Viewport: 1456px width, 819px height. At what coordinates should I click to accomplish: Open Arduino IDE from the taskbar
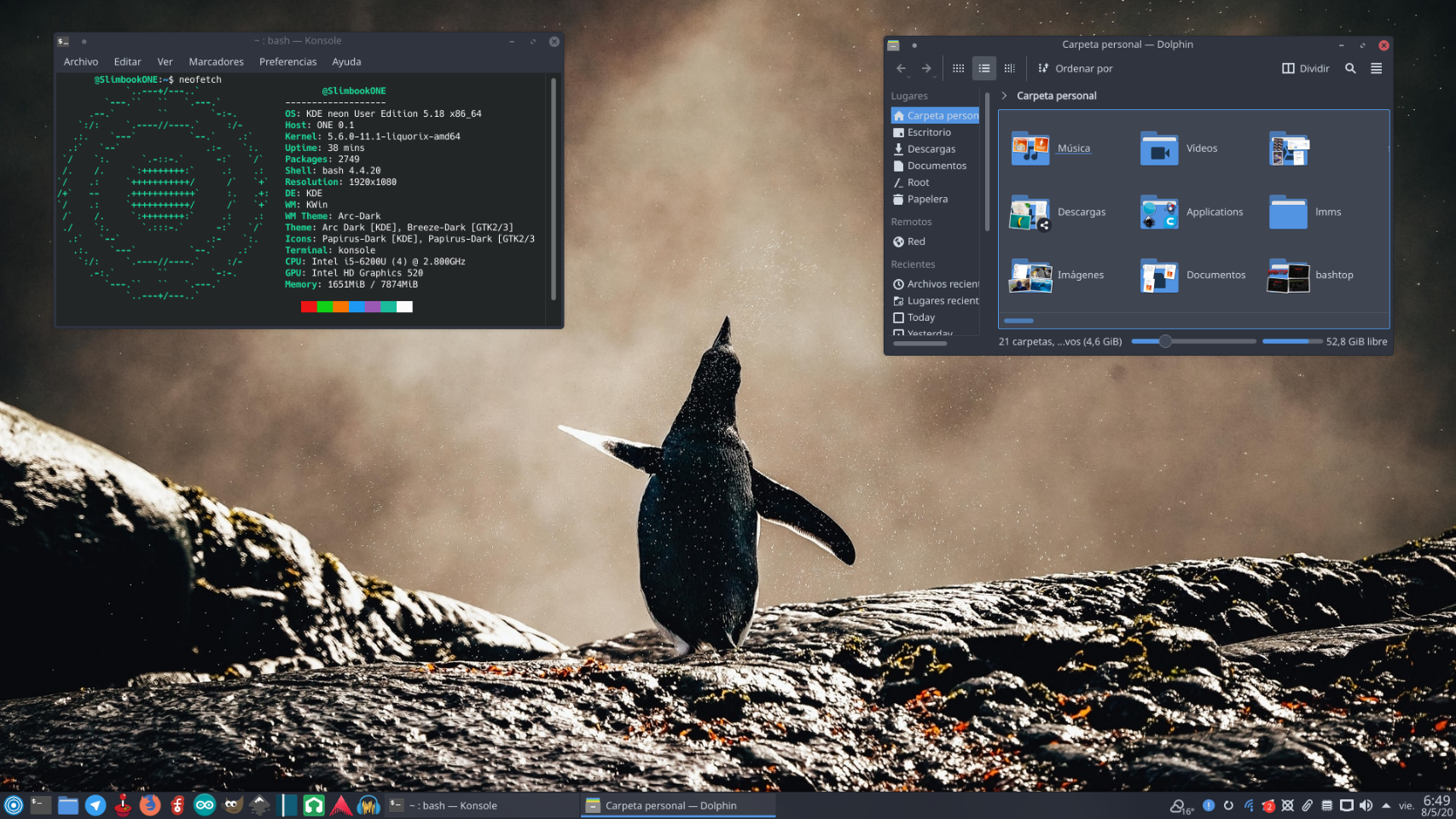tap(205, 804)
